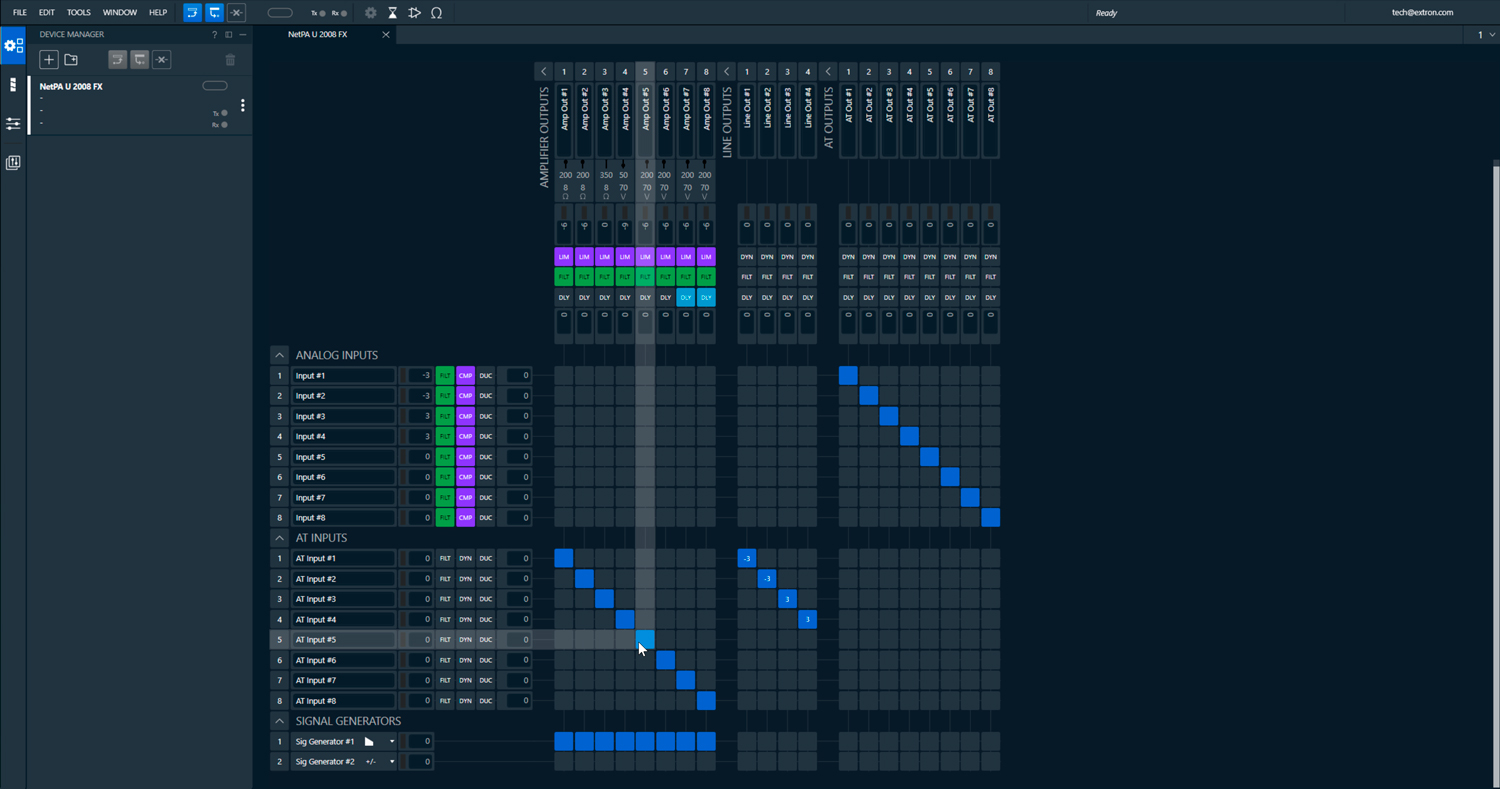The height and width of the screenshot is (789, 1500).
Task: Adjust the Amp Out #1 output fader
Action: (x=564, y=225)
